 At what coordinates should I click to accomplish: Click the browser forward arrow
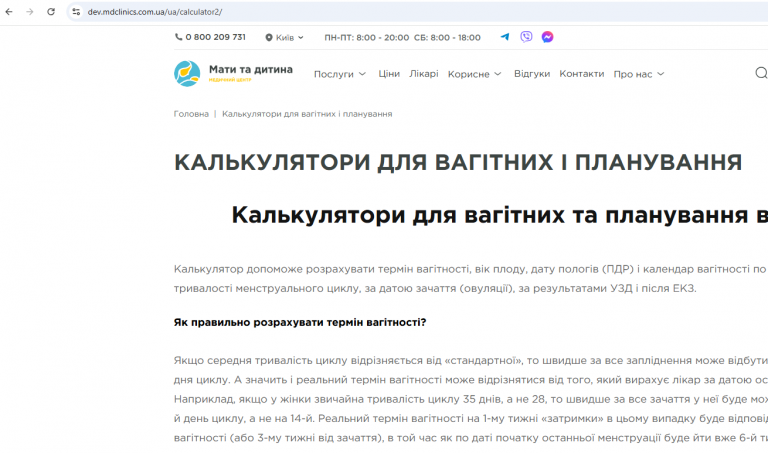pos(30,12)
